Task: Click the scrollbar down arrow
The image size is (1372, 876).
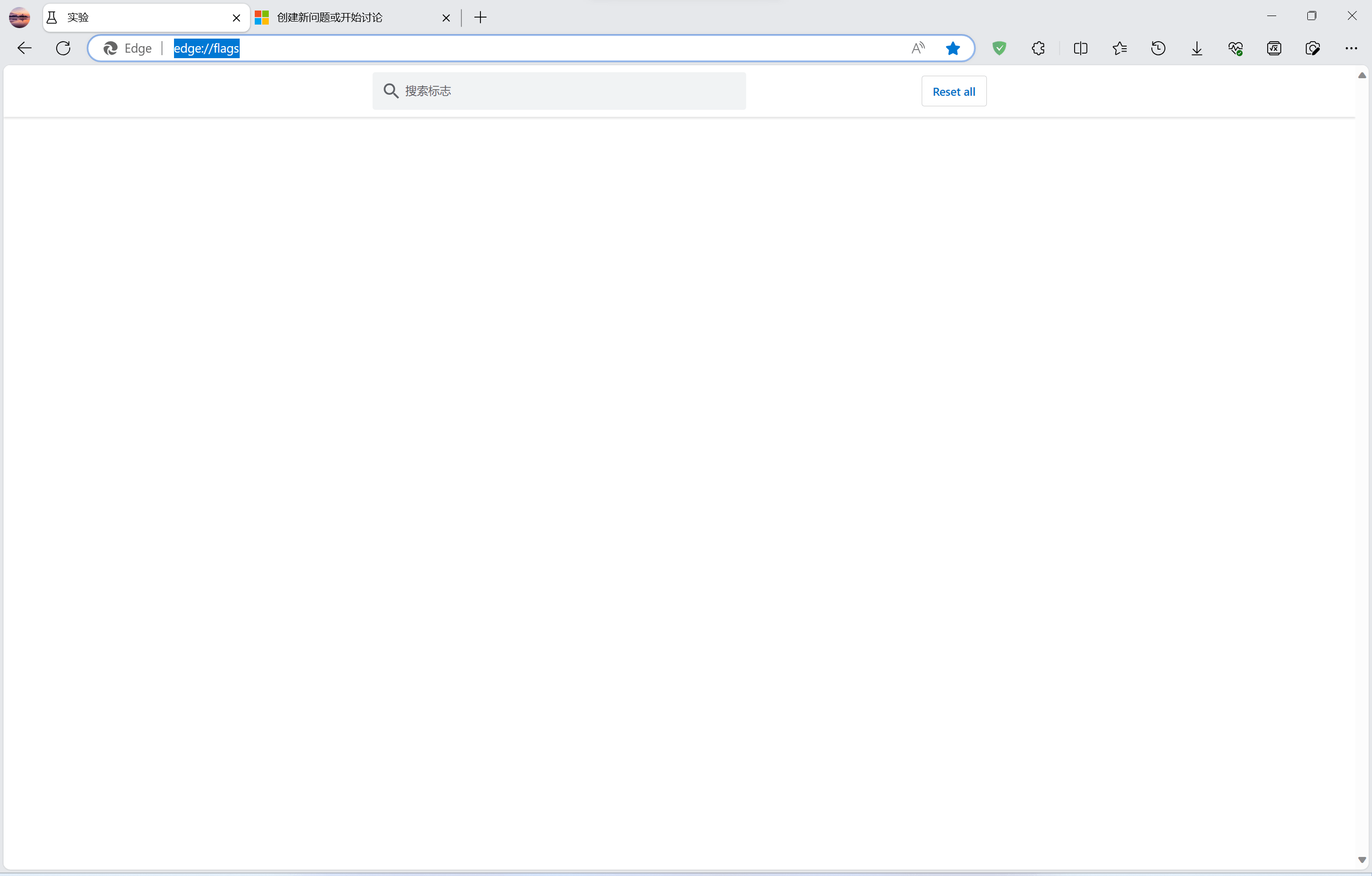Action: 1362,860
